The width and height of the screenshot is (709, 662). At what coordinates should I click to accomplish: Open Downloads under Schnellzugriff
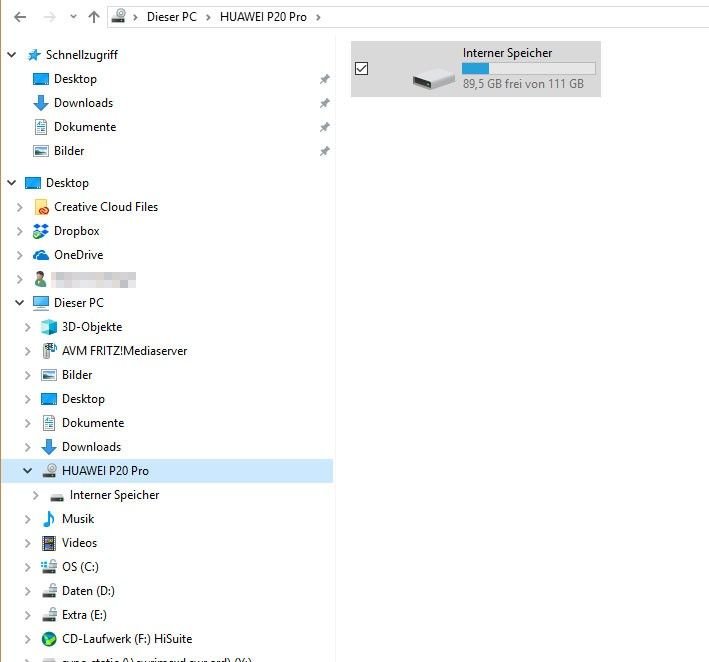click(83, 103)
